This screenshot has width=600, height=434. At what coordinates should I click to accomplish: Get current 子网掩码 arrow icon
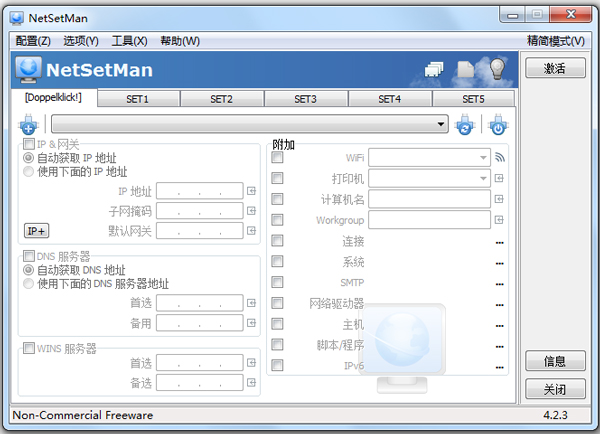coord(251,210)
